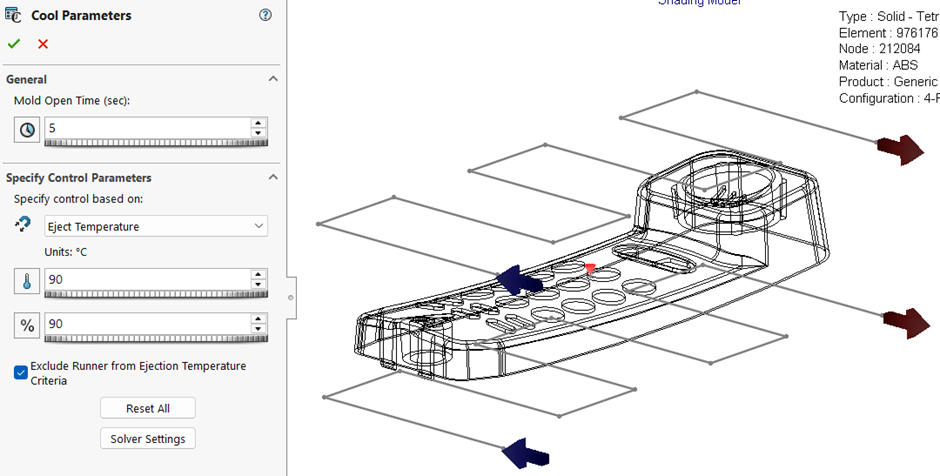Select the blue coolant arrow over the part
Viewport: 940px width, 476px height.
click(519, 279)
